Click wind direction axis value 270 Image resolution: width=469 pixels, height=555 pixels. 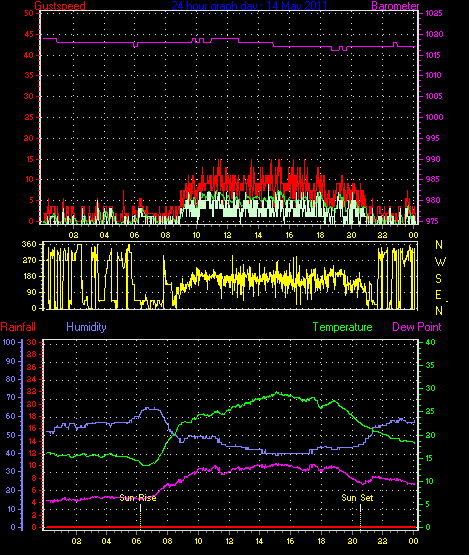point(29,261)
